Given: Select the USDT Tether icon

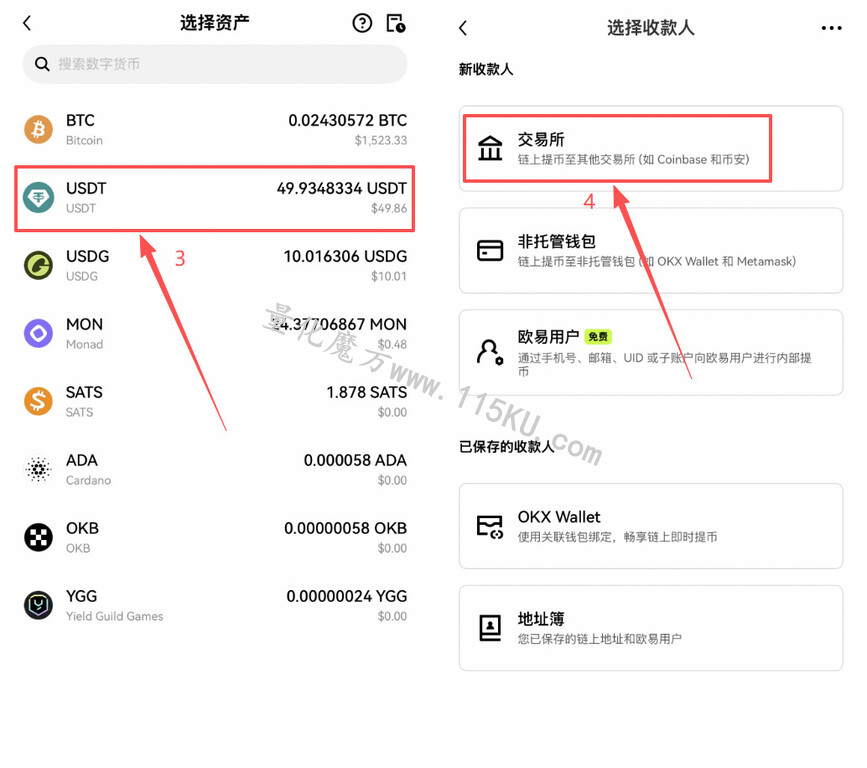Looking at the screenshot, I should [38, 197].
